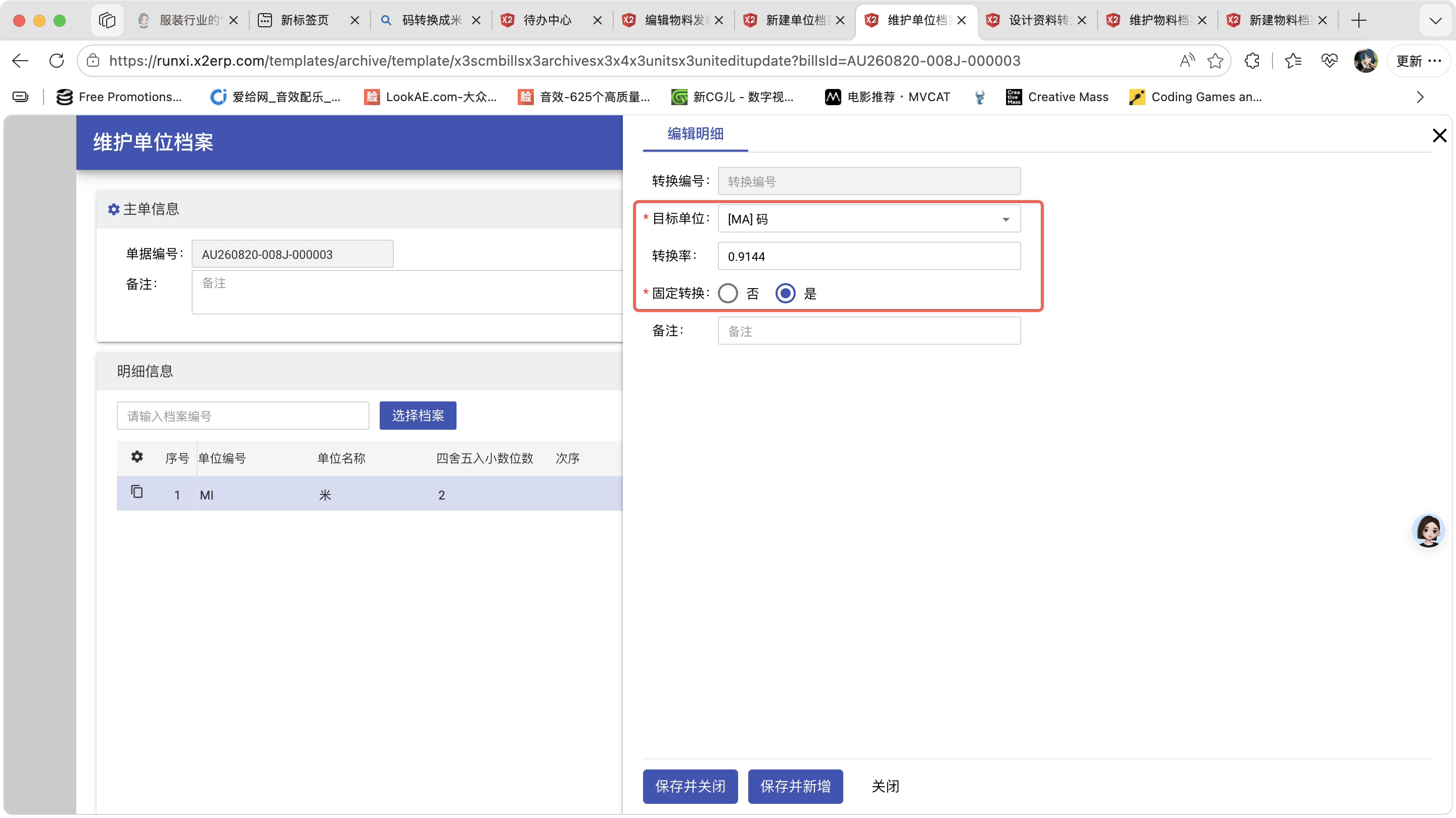Select 是 for 固定转换
Viewport: 1456px width, 818px height.
pos(785,293)
